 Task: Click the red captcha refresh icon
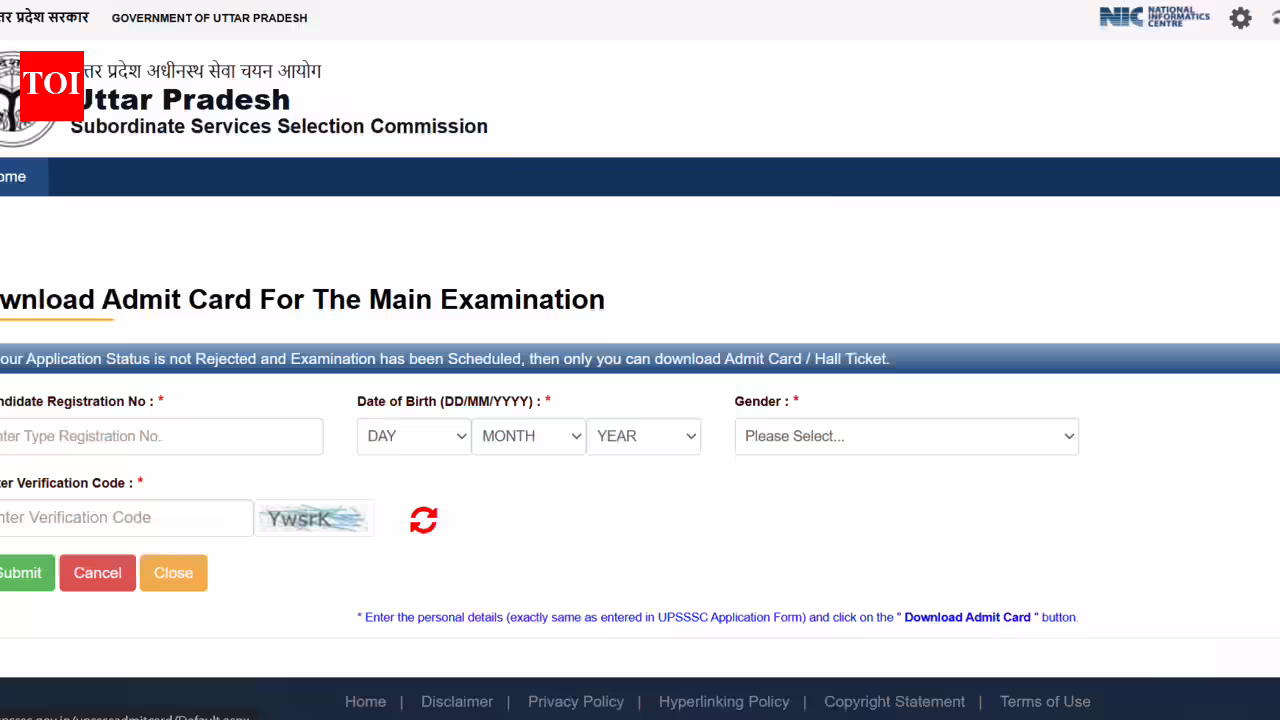pos(423,520)
